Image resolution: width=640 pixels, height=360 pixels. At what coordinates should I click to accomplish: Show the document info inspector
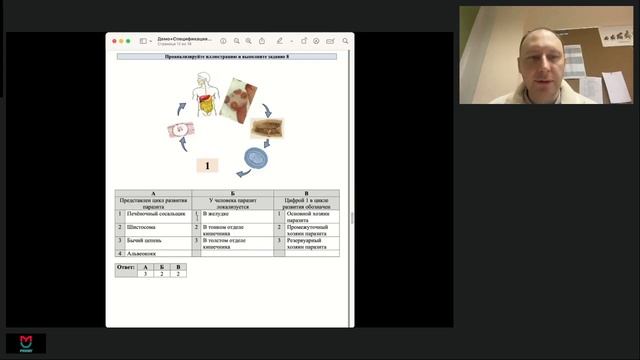(223, 41)
